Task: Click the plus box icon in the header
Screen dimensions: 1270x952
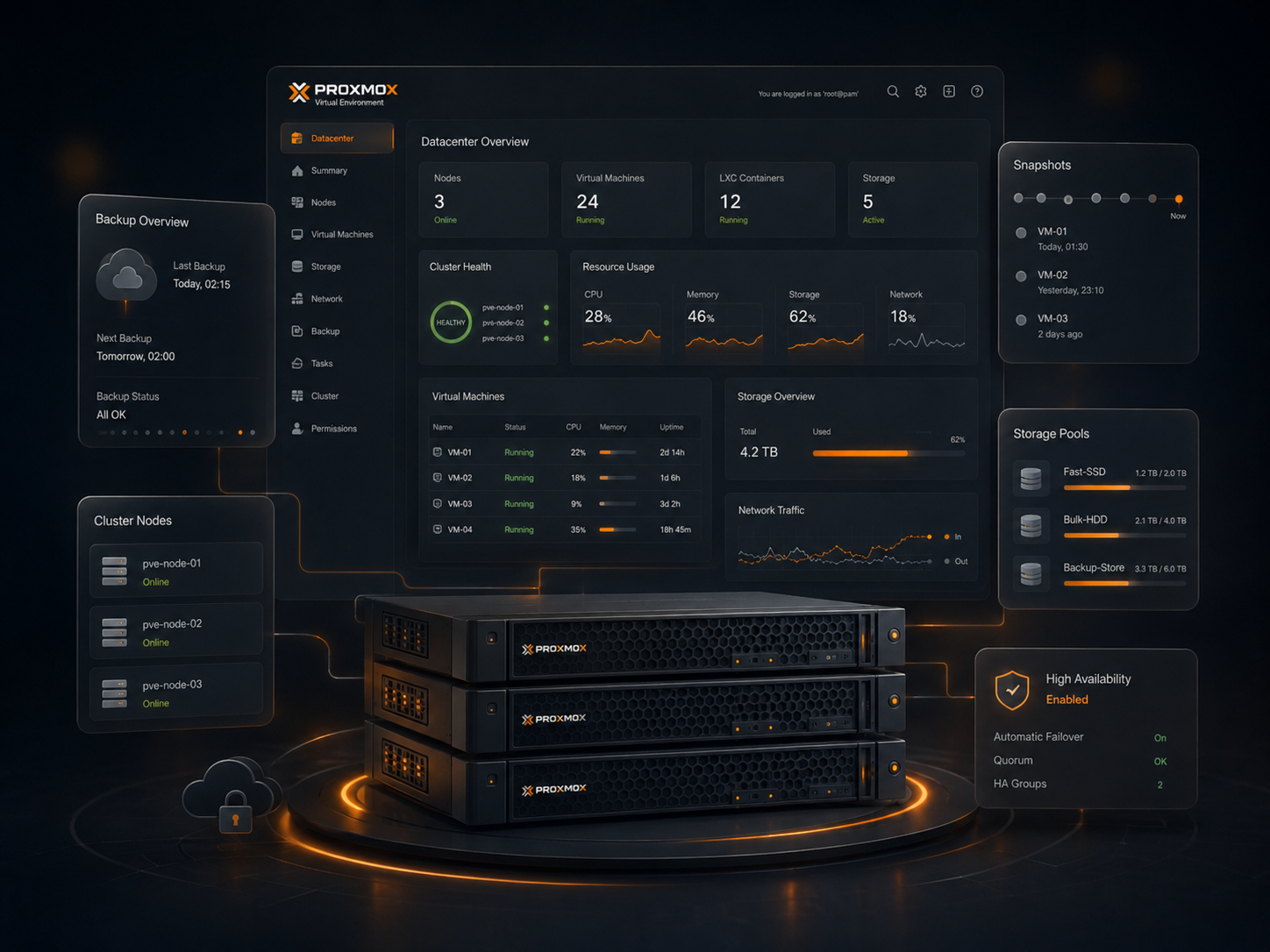Action: 949,91
